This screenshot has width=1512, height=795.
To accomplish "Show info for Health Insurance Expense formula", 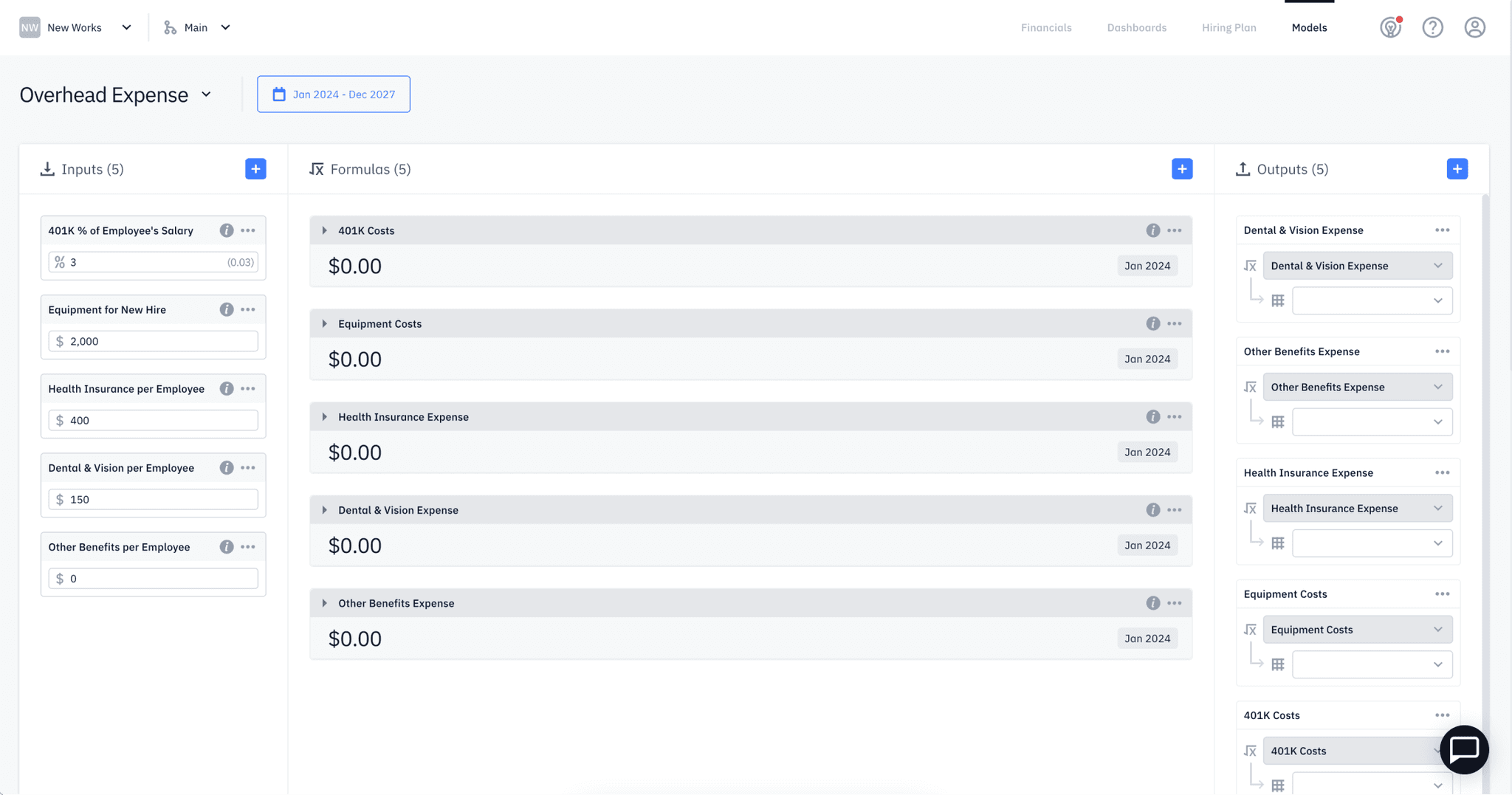I will (1153, 416).
